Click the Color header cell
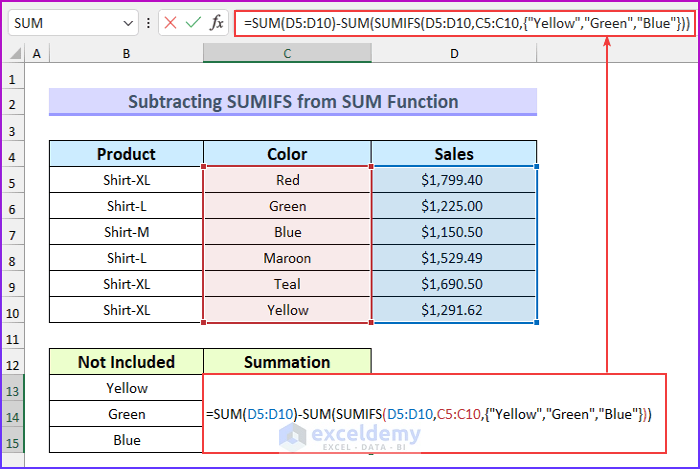This screenshot has width=700, height=469. 287,154
